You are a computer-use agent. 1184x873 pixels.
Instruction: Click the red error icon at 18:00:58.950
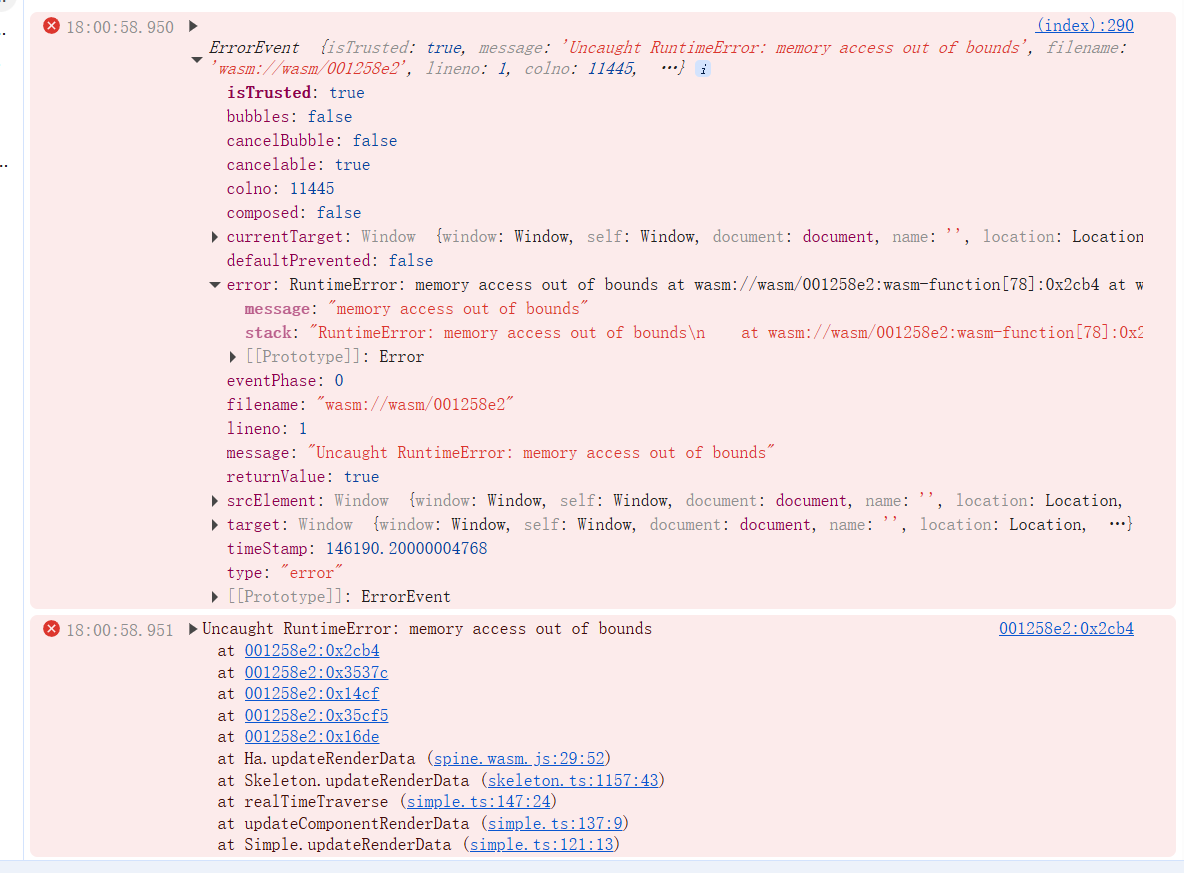click(51, 26)
